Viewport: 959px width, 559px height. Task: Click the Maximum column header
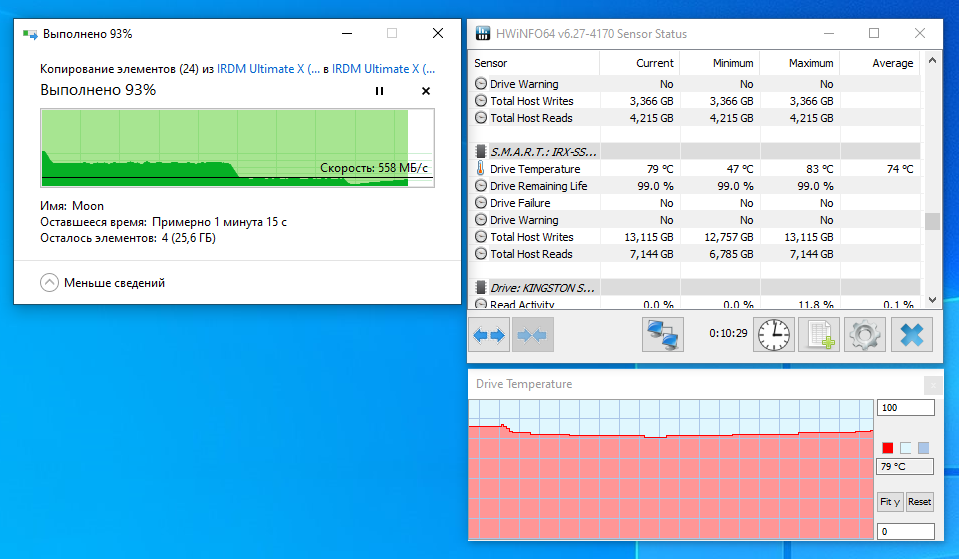click(x=800, y=63)
